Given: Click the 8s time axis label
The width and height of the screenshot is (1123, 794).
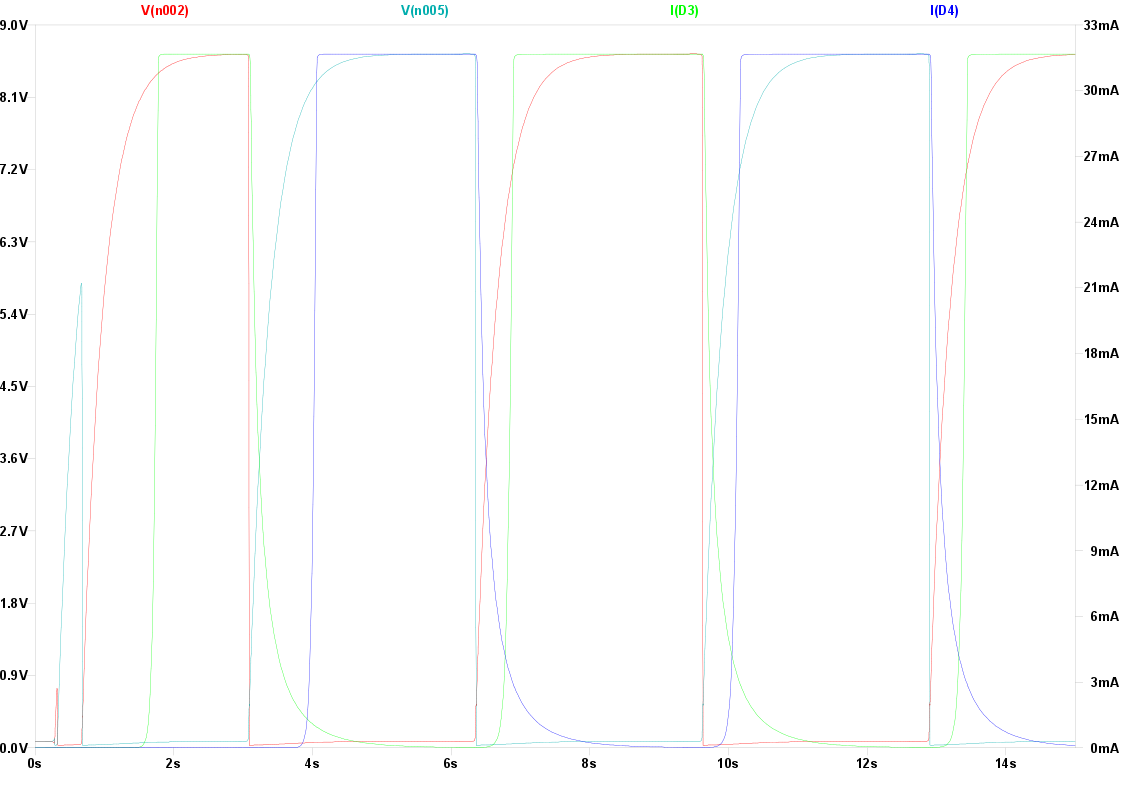Looking at the screenshot, I should click(x=589, y=764).
